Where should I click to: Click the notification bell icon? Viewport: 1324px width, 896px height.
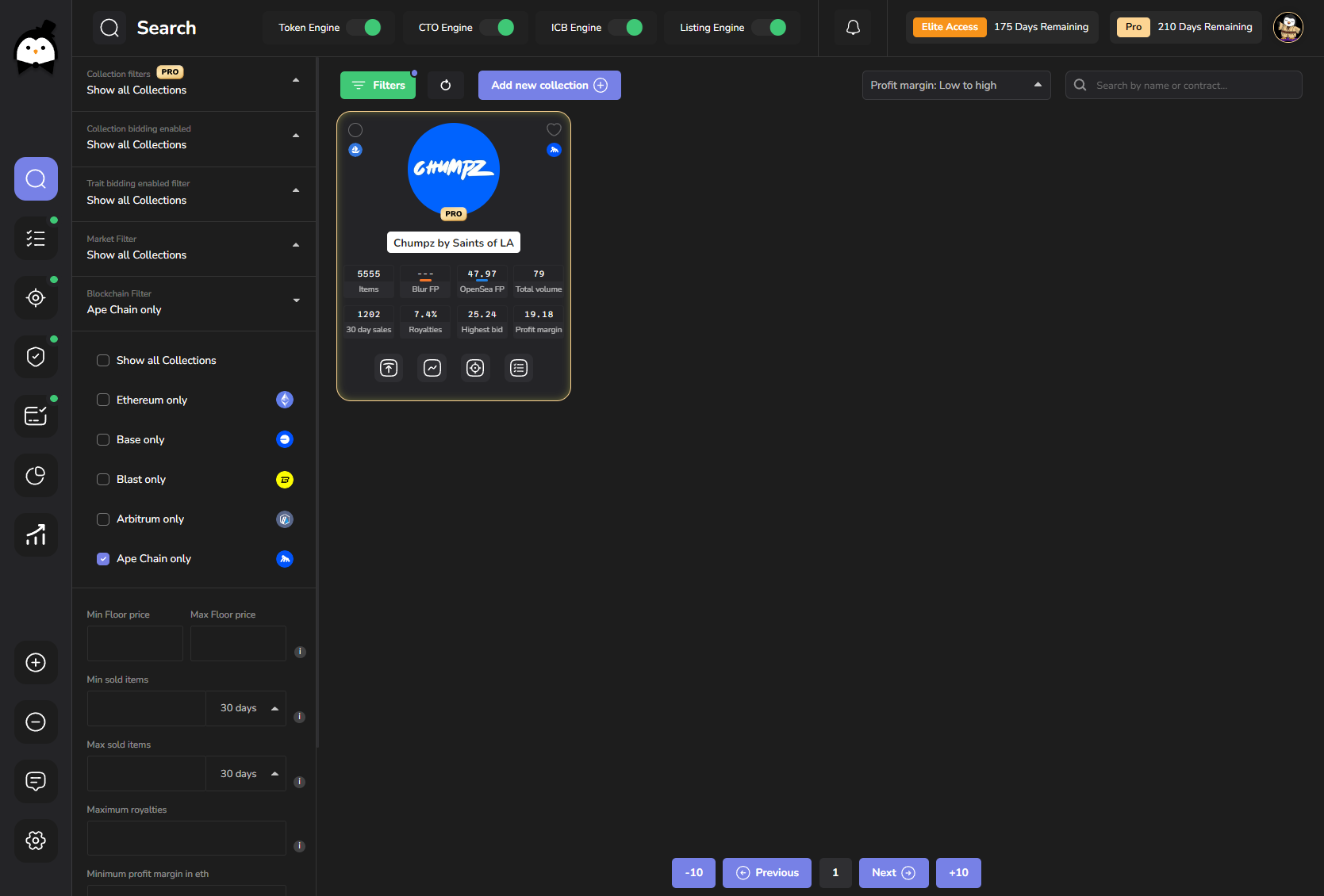tap(853, 28)
